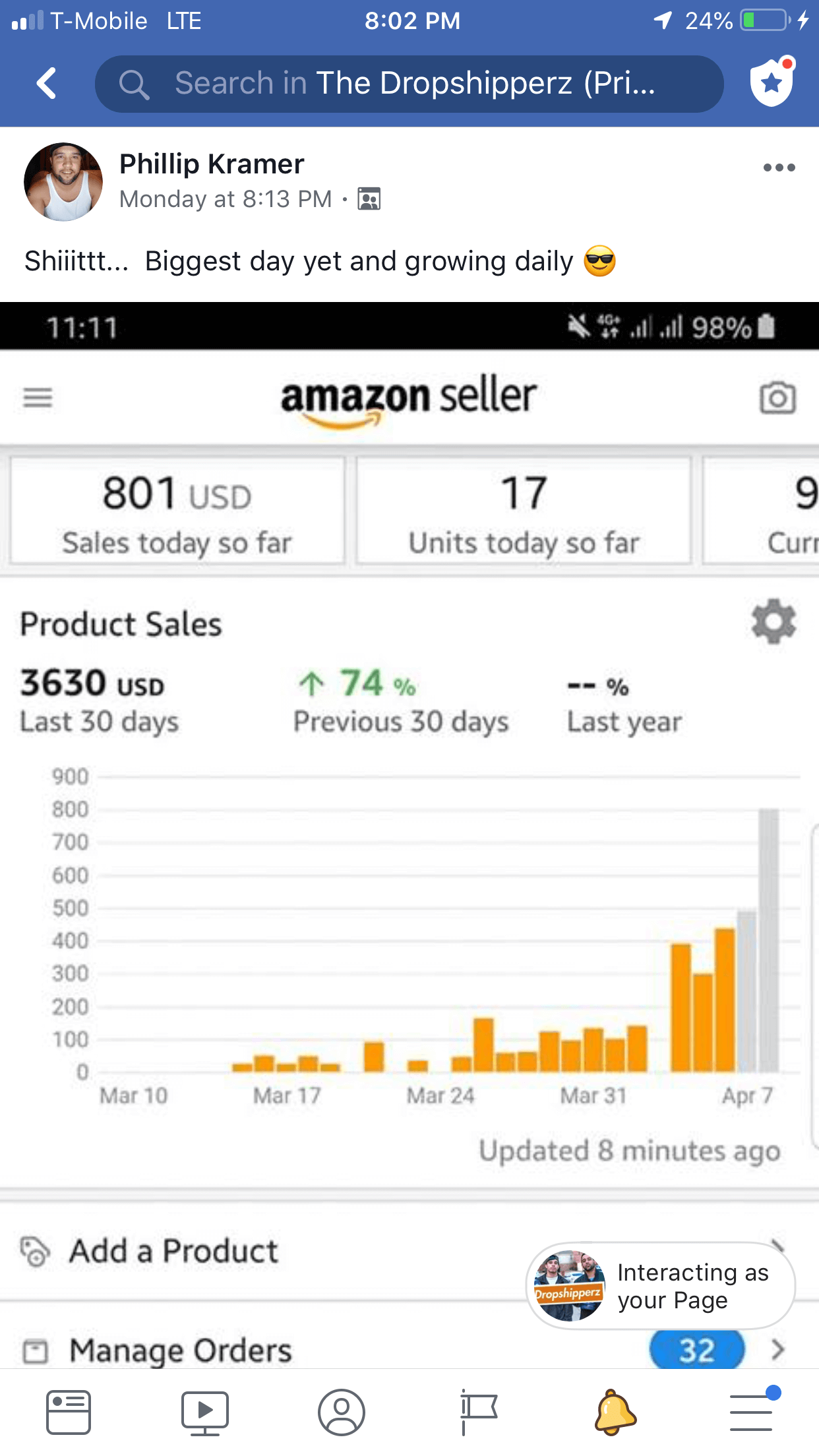Tap the Amazon Seller hamburger menu
This screenshot has height=1456, width=819.
coord(38,398)
